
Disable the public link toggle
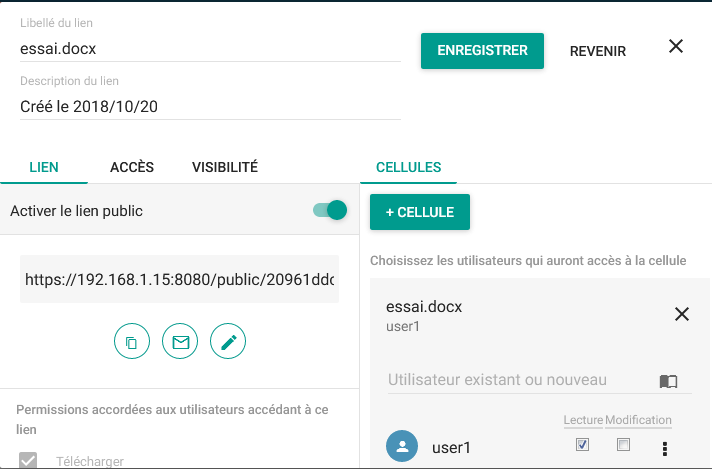point(330,210)
